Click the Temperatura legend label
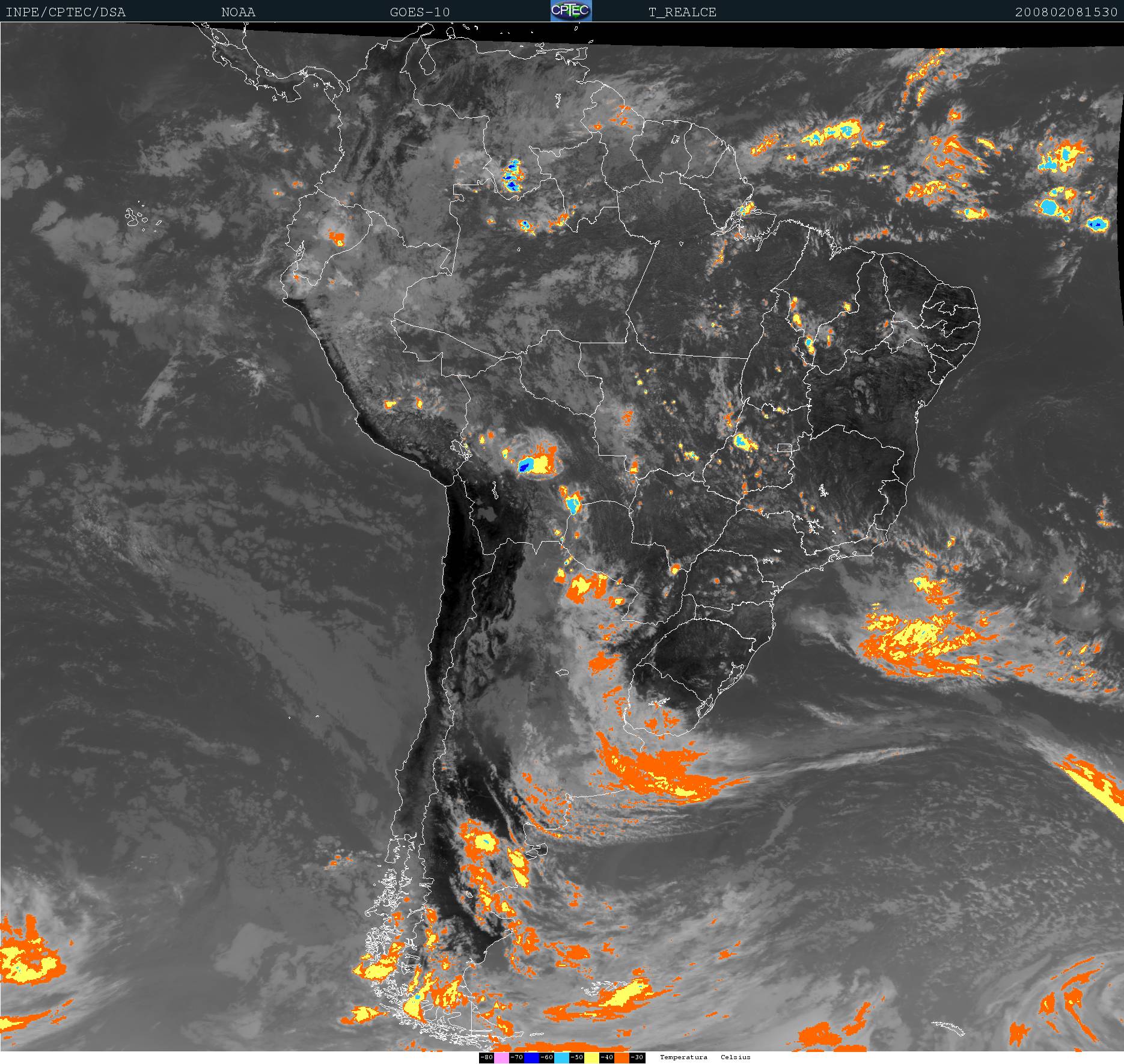1124x1064 pixels. (x=683, y=1057)
